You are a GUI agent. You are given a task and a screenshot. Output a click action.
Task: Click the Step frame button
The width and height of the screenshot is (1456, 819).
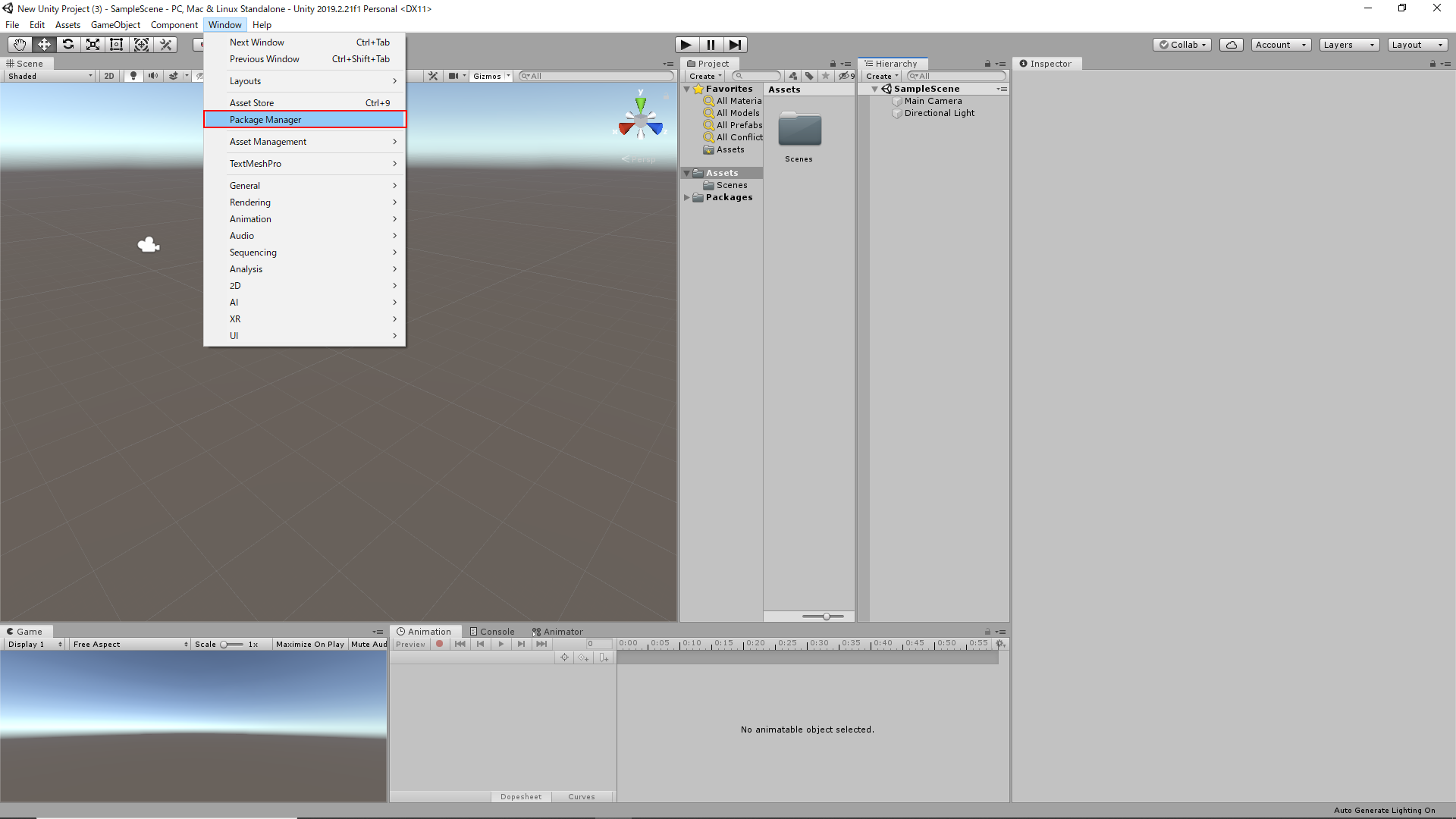[x=735, y=45]
